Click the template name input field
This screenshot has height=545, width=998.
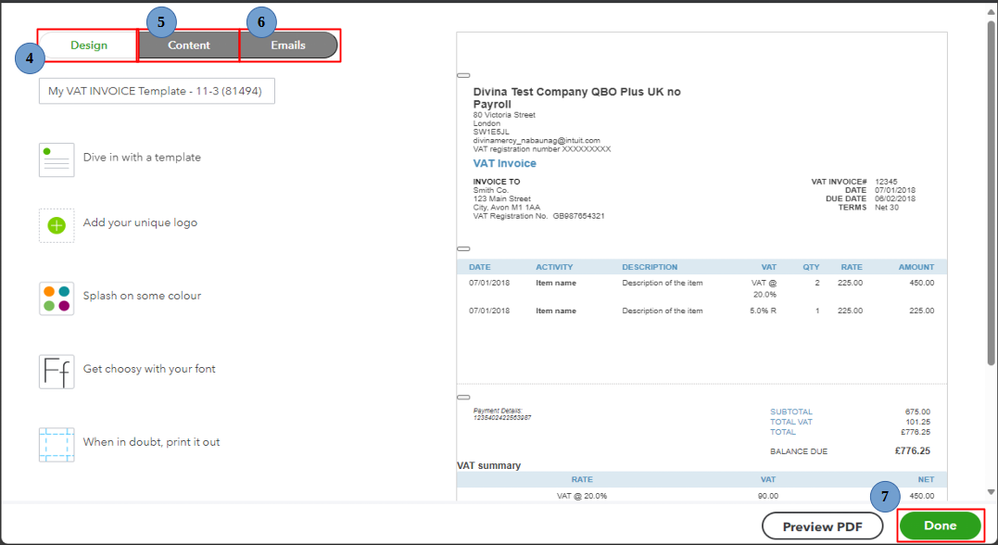pos(157,91)
